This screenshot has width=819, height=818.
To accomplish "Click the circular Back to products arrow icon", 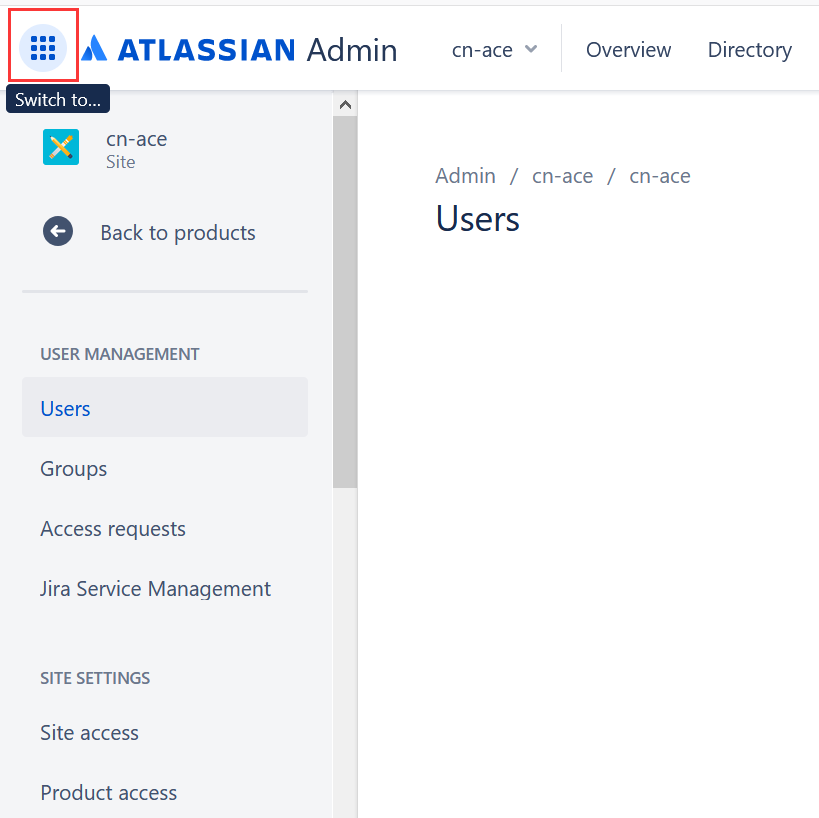I will [x=58, y=231].
